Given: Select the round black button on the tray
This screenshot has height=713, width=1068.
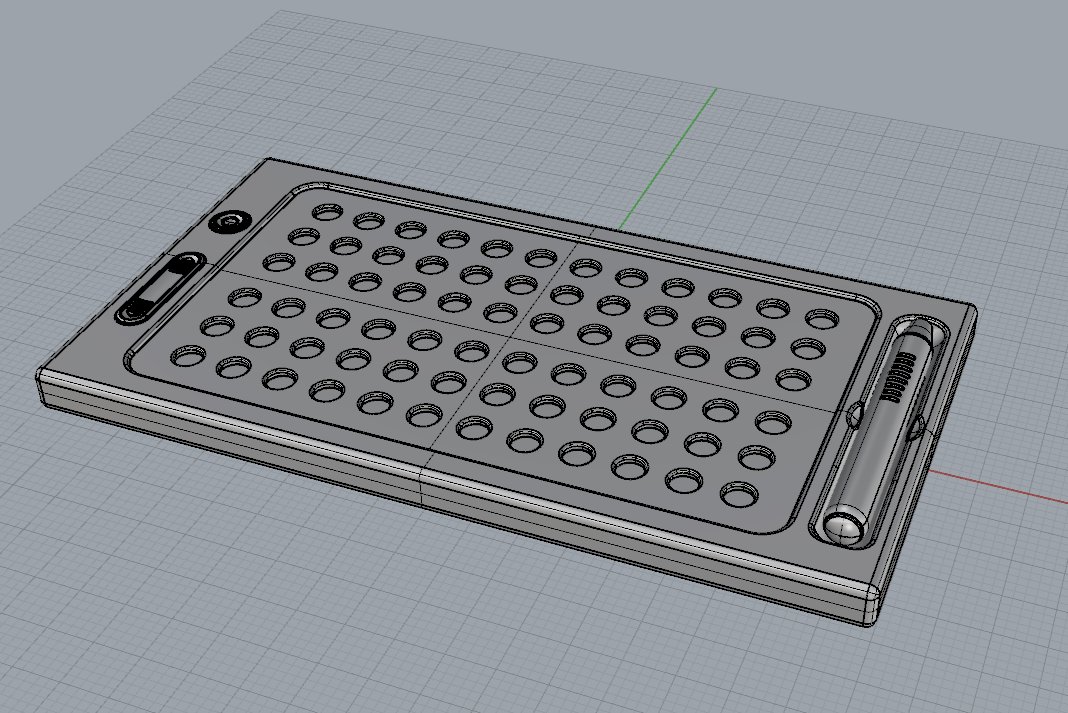Looking at the screenshot, I should 230,221.
